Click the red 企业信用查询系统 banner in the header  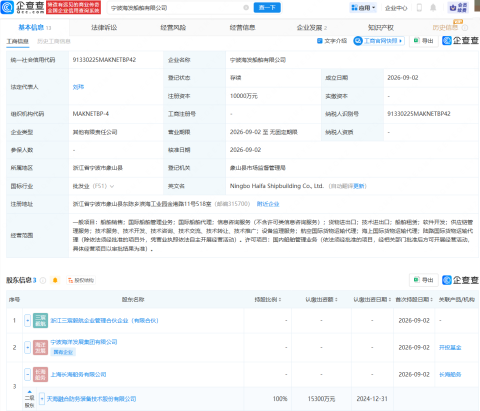pos(73,7)
